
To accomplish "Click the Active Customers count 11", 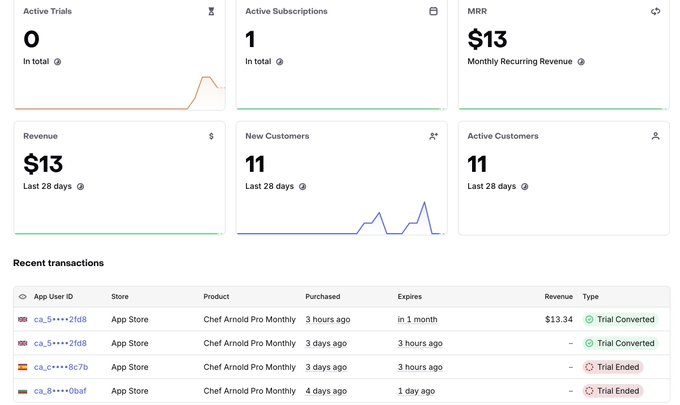I will pyautogui.click(x=477, y=164).
